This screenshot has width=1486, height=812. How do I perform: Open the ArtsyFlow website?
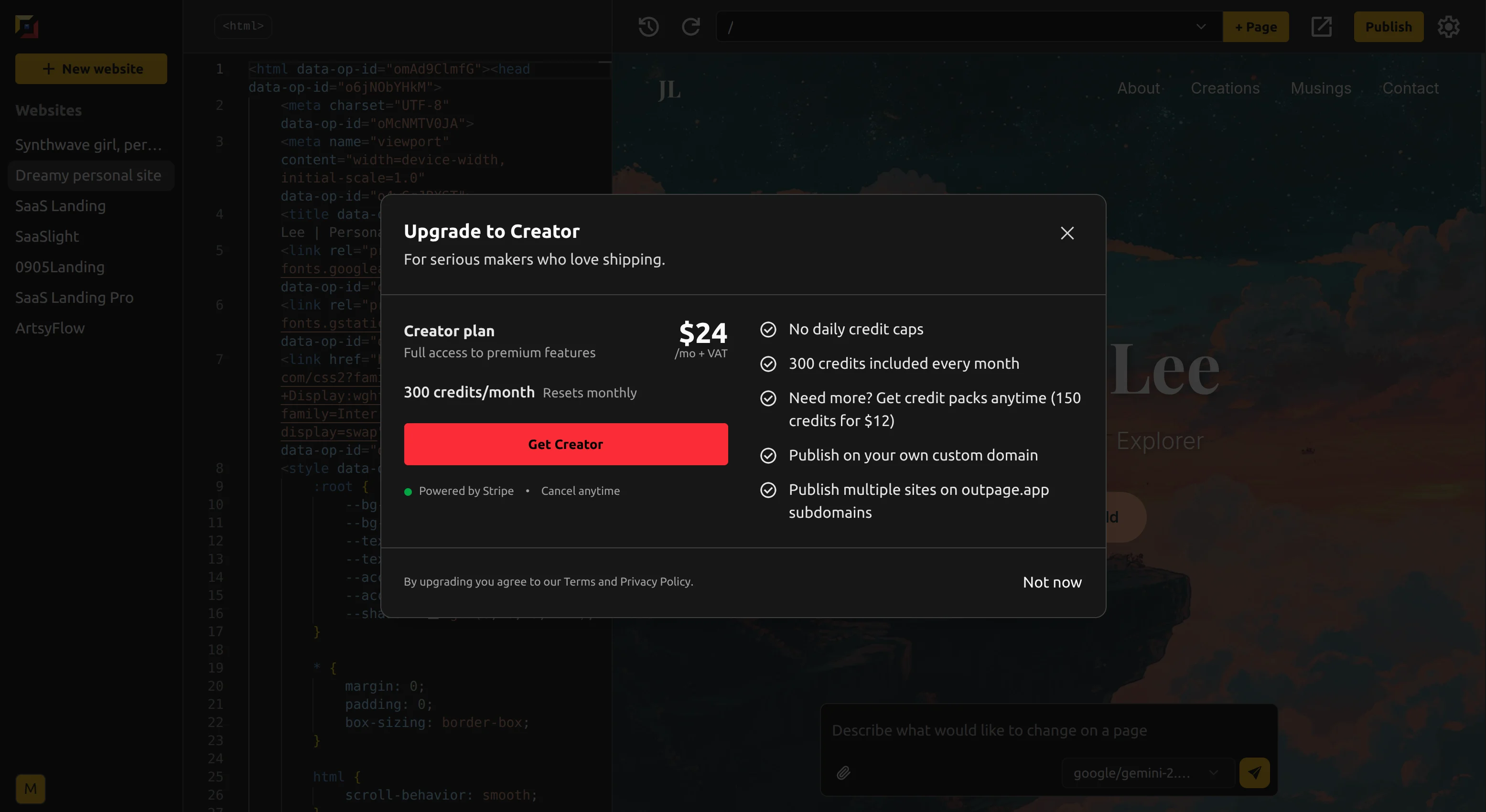(50, 328)
